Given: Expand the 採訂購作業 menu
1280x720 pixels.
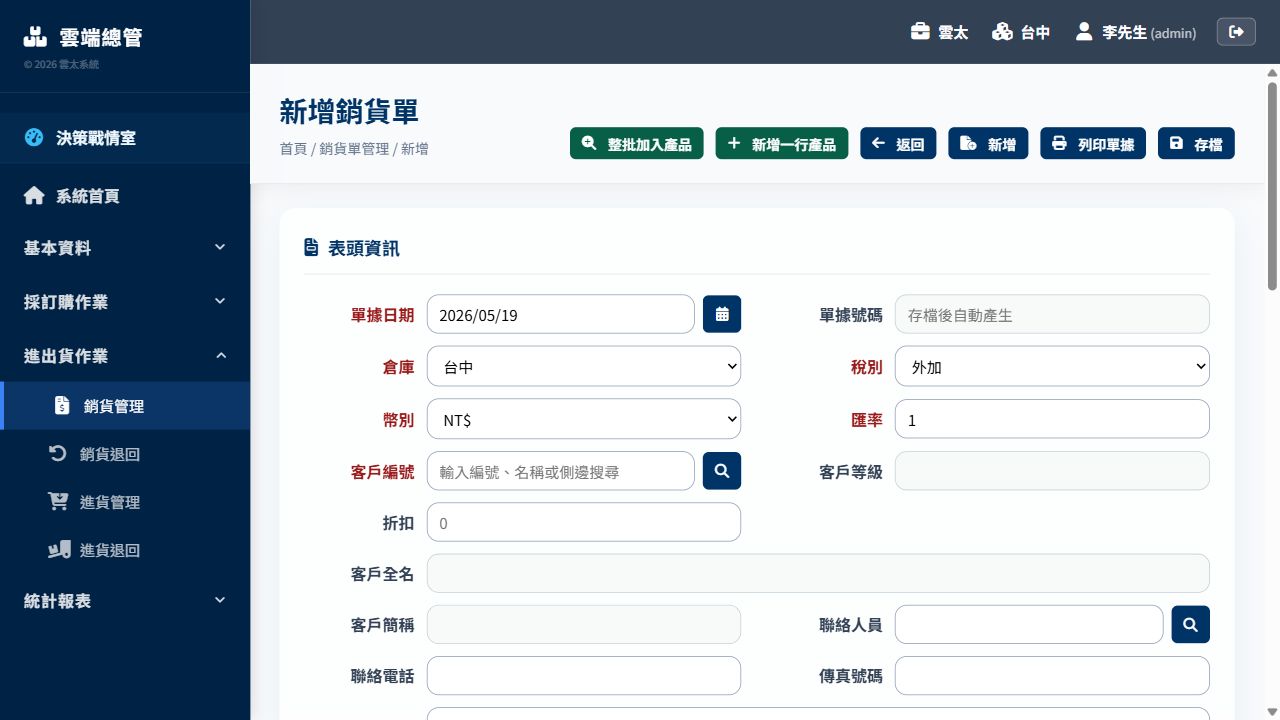Looking at the screenshot, I should 125,302.
